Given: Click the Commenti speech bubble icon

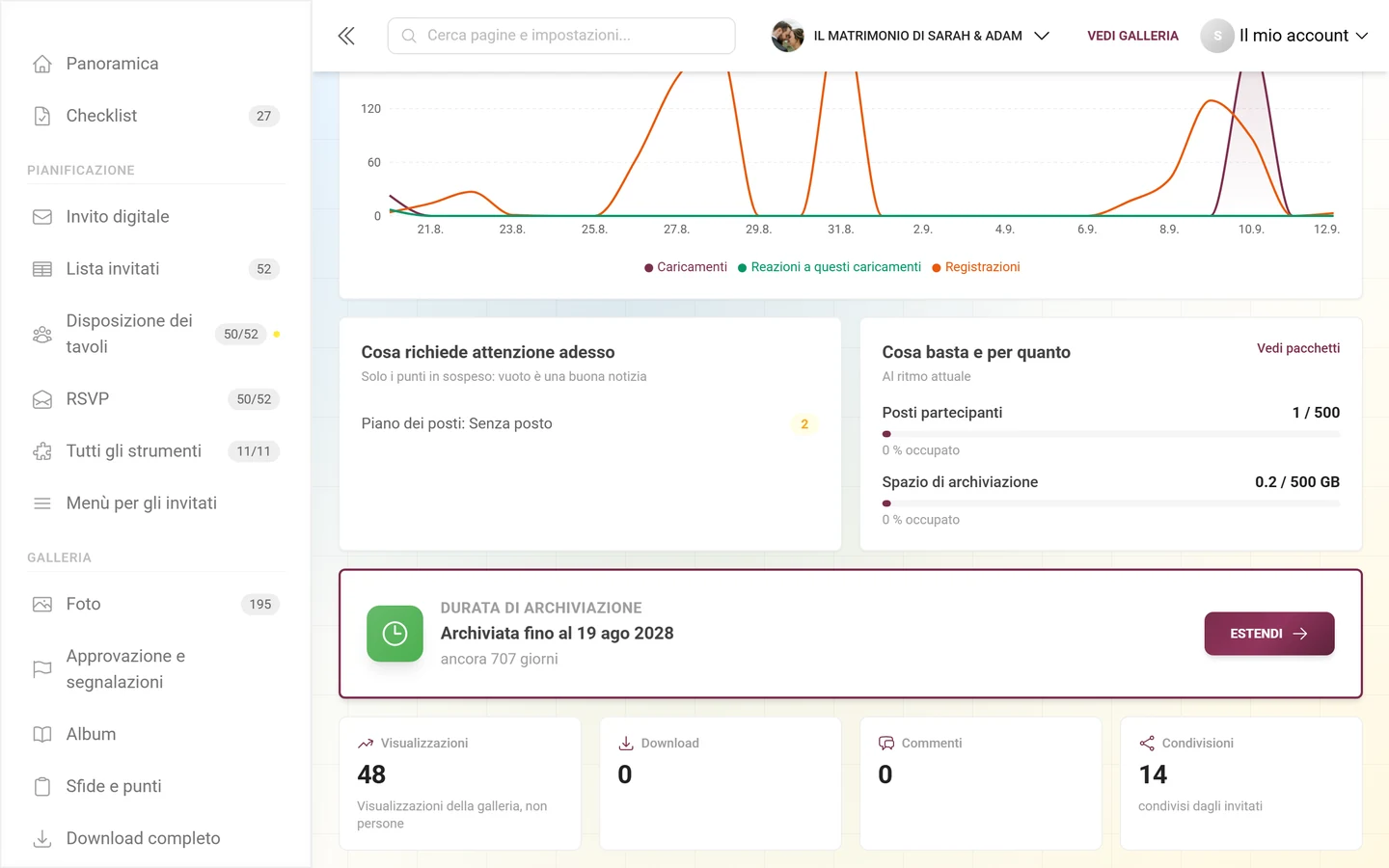Looking at the screenshot, I should [x=886, y=744].
